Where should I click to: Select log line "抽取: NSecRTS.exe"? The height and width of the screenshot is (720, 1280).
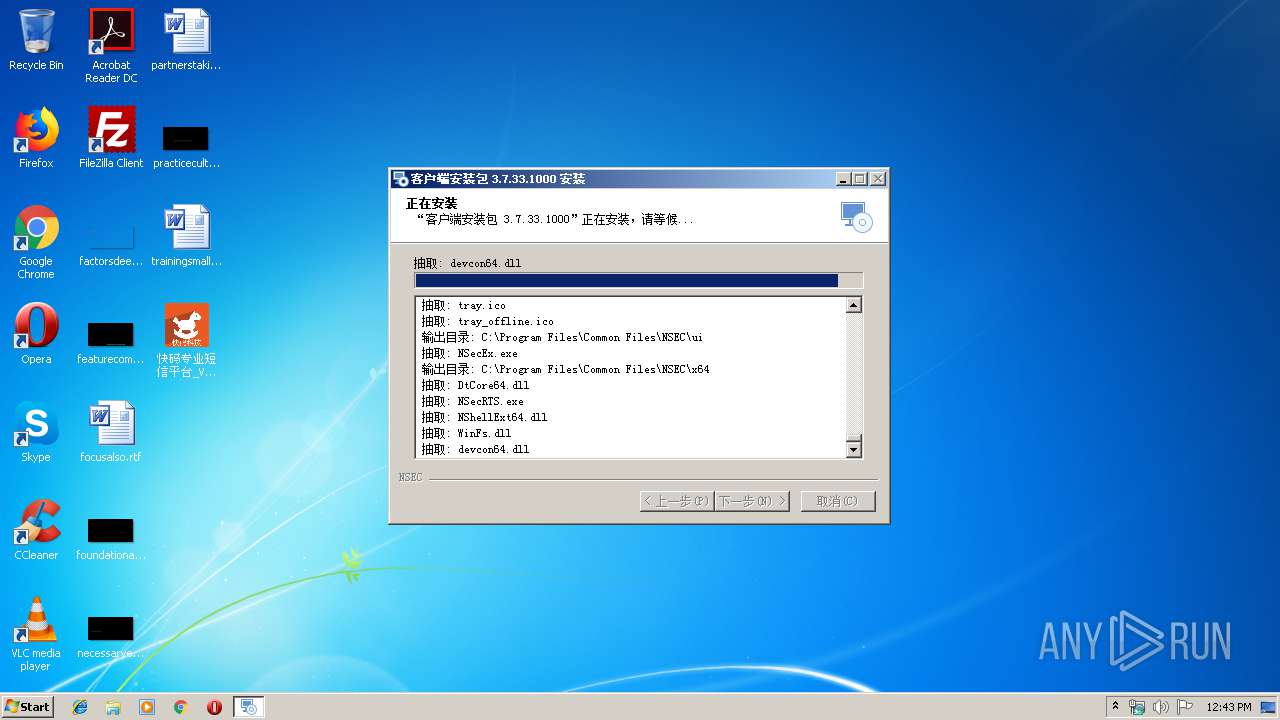click(472, 401)
